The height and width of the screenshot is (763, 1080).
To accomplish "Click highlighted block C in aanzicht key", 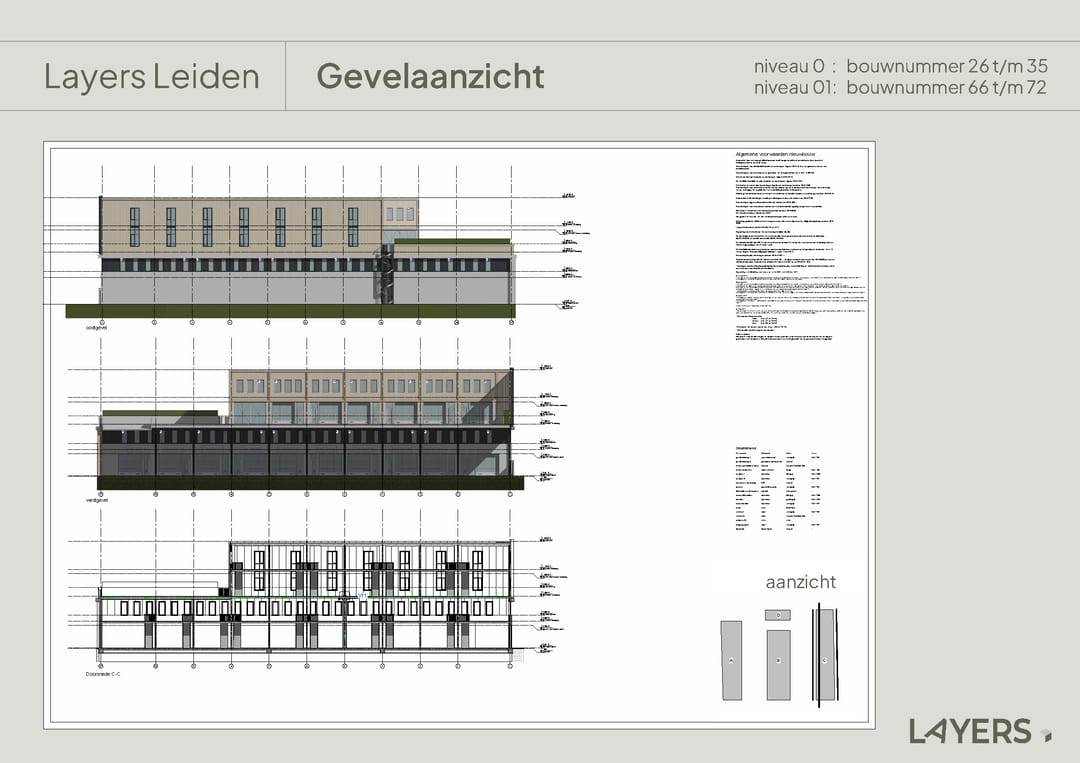I will point(825,660).
